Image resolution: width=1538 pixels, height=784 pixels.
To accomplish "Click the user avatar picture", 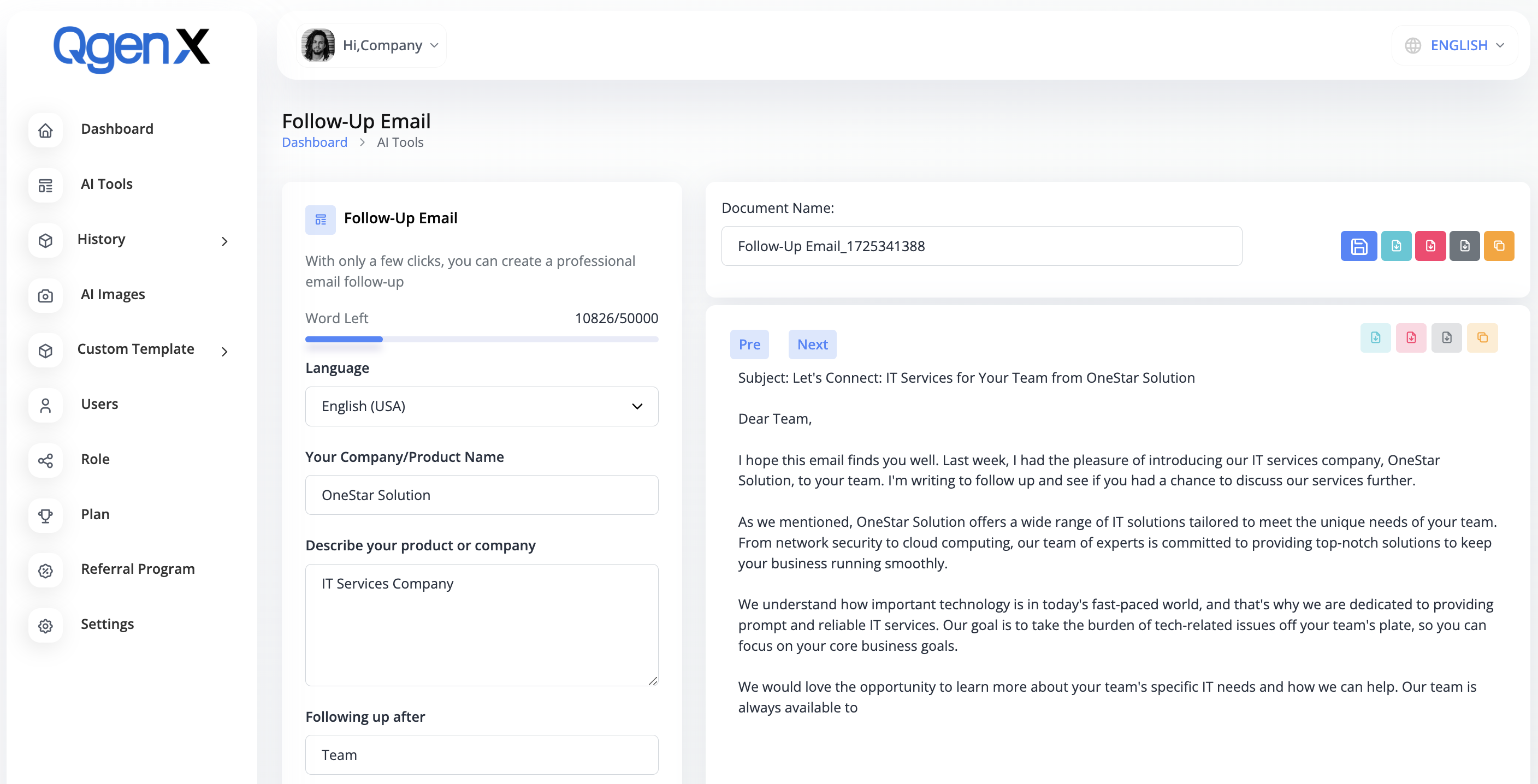I will (x=318, y=45).
